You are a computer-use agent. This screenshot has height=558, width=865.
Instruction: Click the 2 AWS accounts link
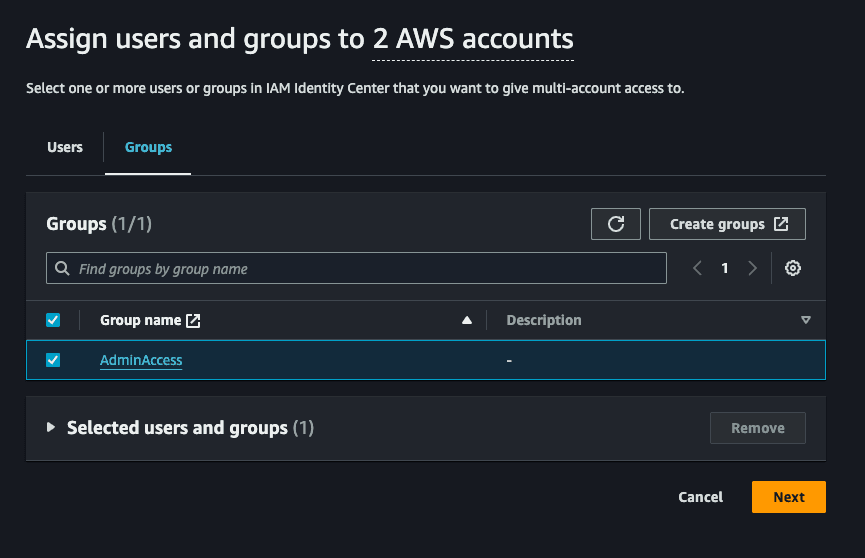(473, 40)
